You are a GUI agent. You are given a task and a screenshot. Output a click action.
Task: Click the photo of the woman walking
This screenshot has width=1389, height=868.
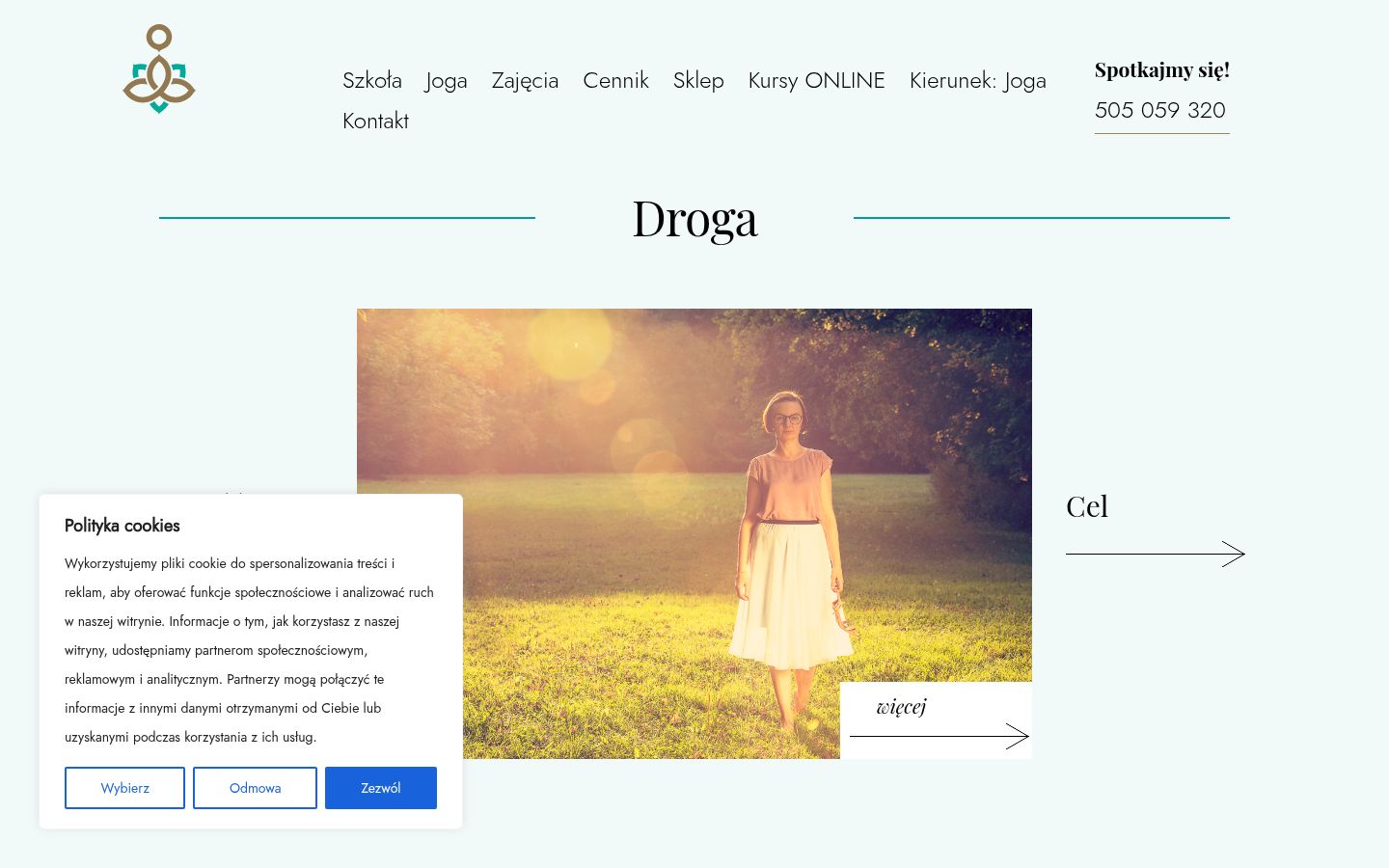pyautogui.click(x=694, y=533)
